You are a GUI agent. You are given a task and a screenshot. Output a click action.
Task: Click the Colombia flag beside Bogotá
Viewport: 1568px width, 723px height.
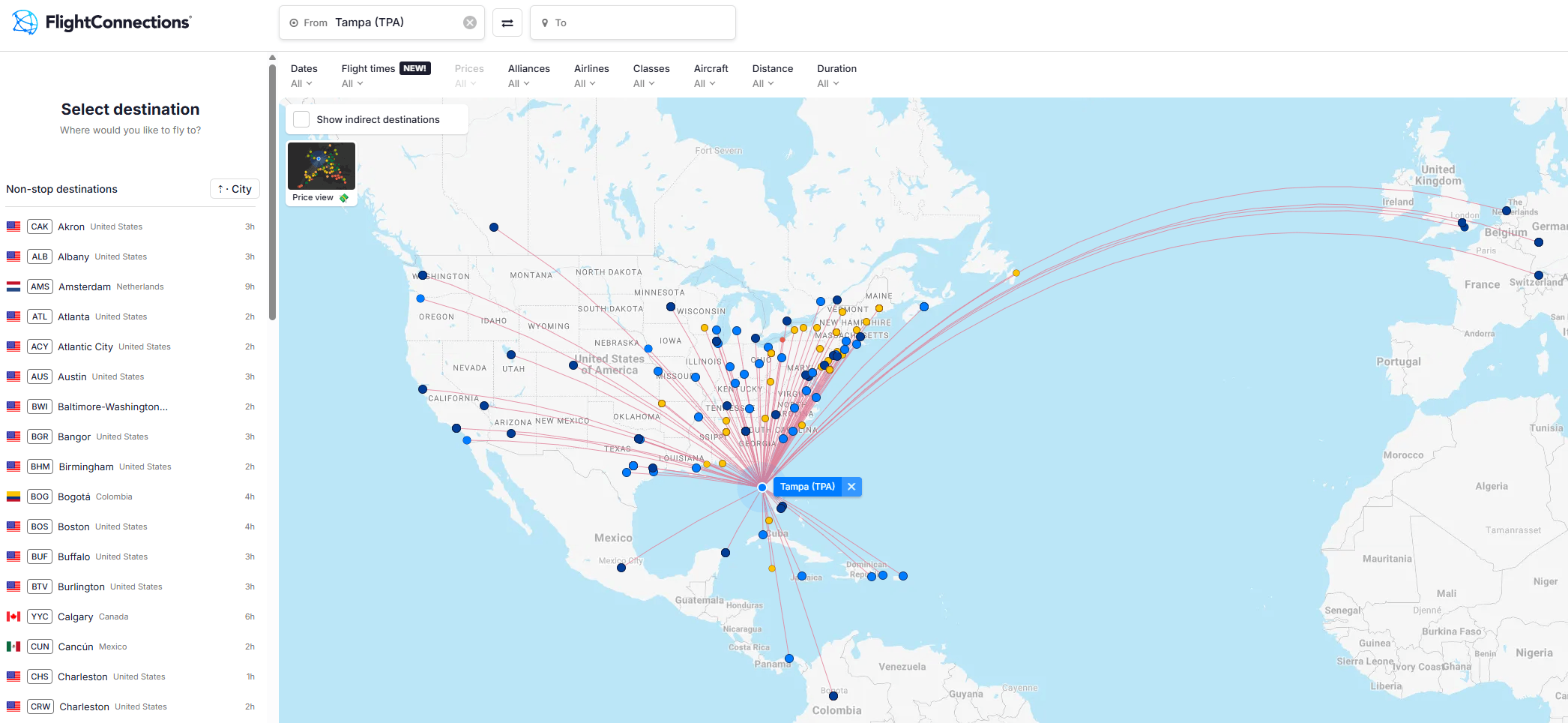13,496
